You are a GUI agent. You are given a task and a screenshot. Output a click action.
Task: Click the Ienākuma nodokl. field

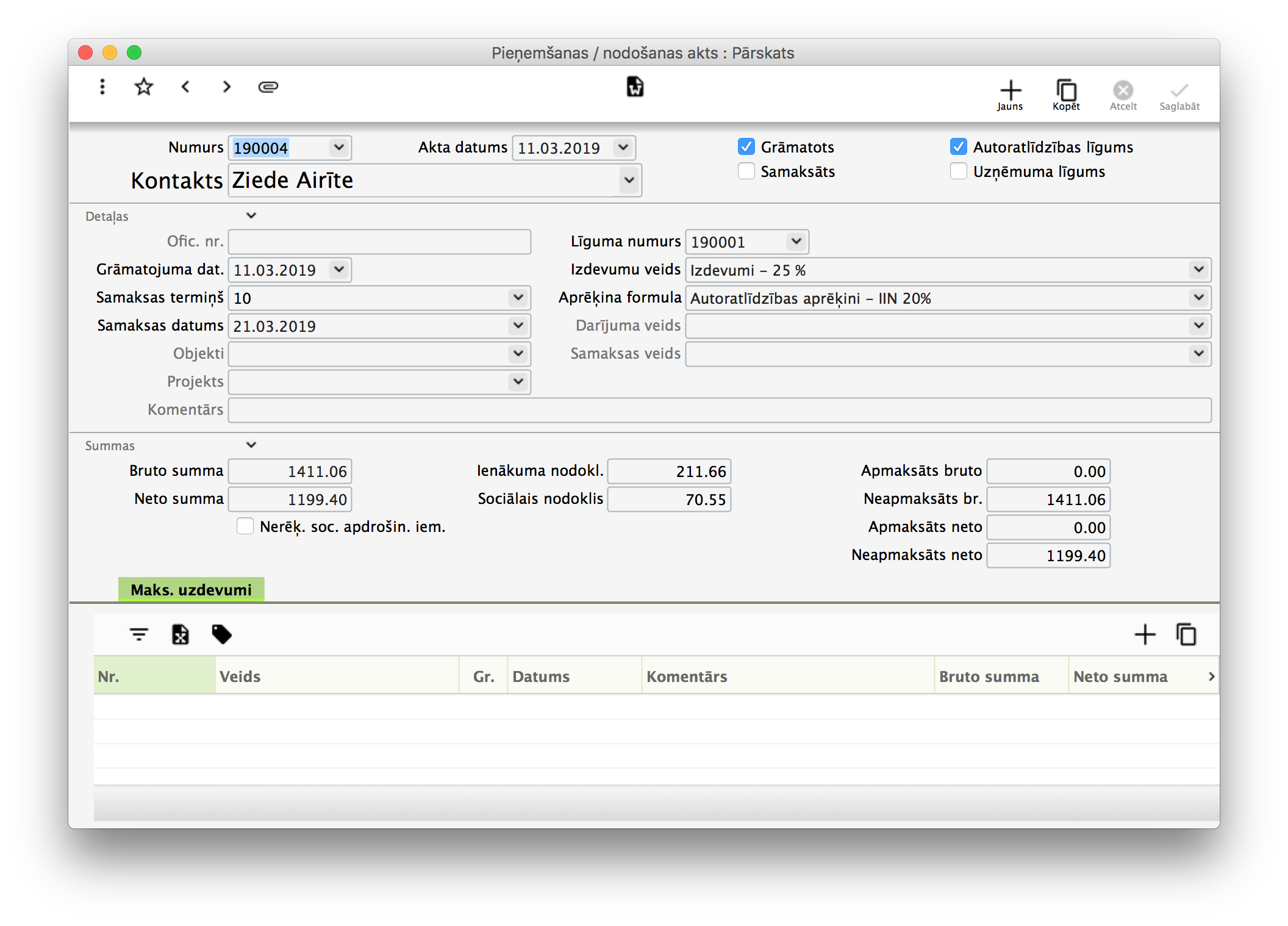pyautogui.click(x=670, y=472)
